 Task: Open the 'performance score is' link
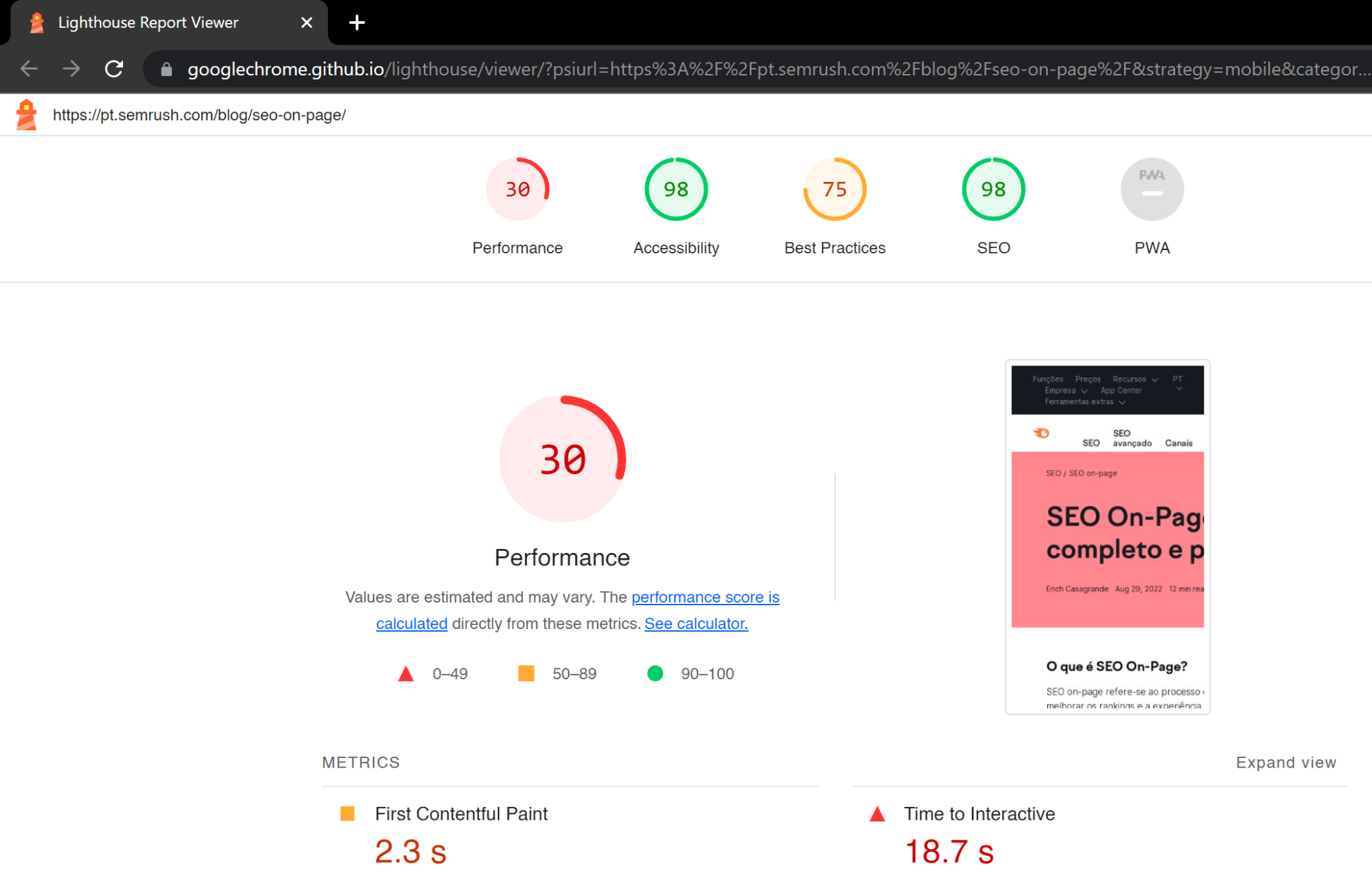[x=705, y=597]
